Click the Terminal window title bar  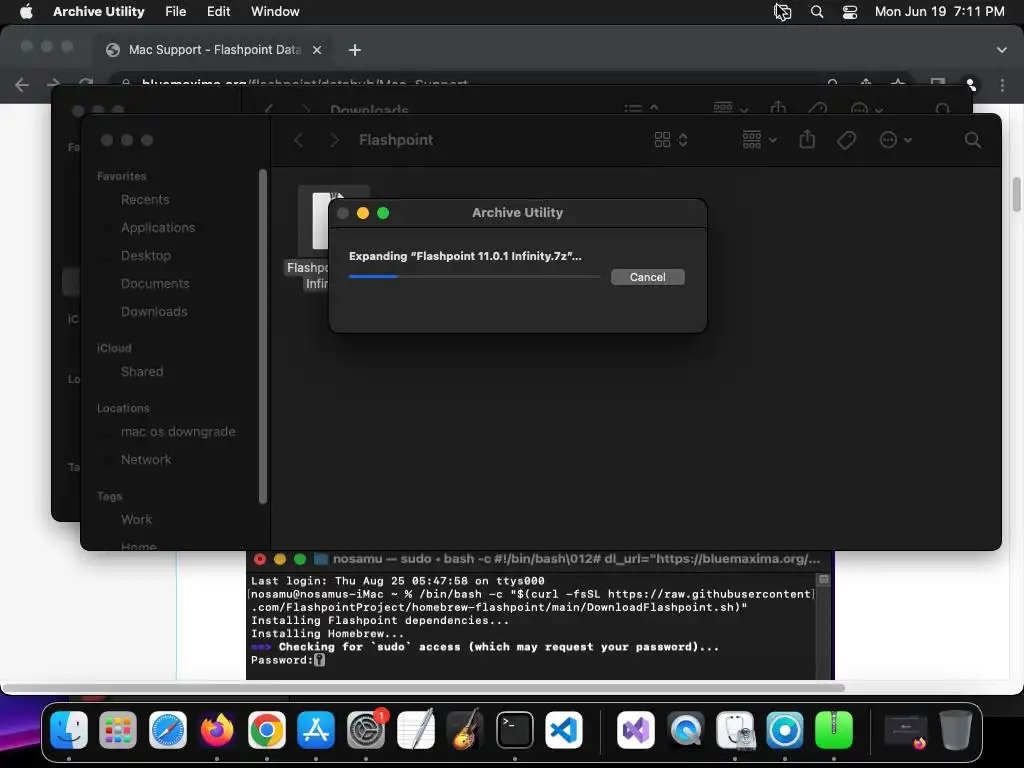click(540, 559)
